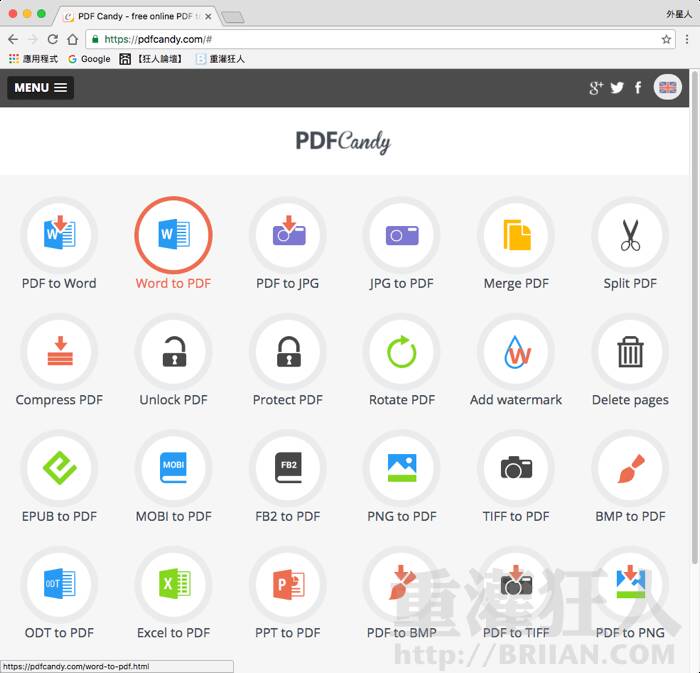Select the PDF to TIFF icon
The image size is (700, 673).
coord(516,585)
